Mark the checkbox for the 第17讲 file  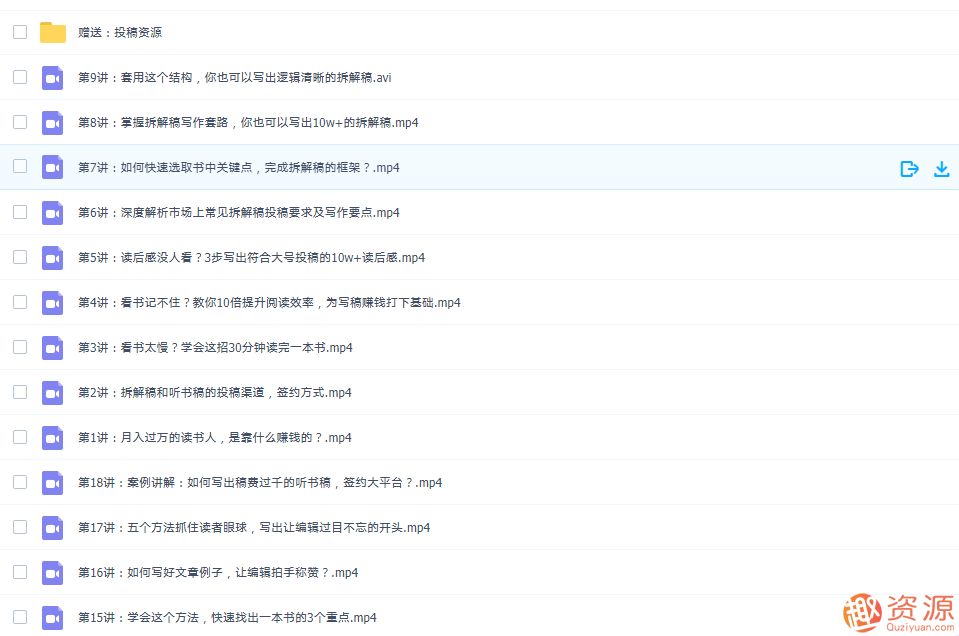[20, 527]
